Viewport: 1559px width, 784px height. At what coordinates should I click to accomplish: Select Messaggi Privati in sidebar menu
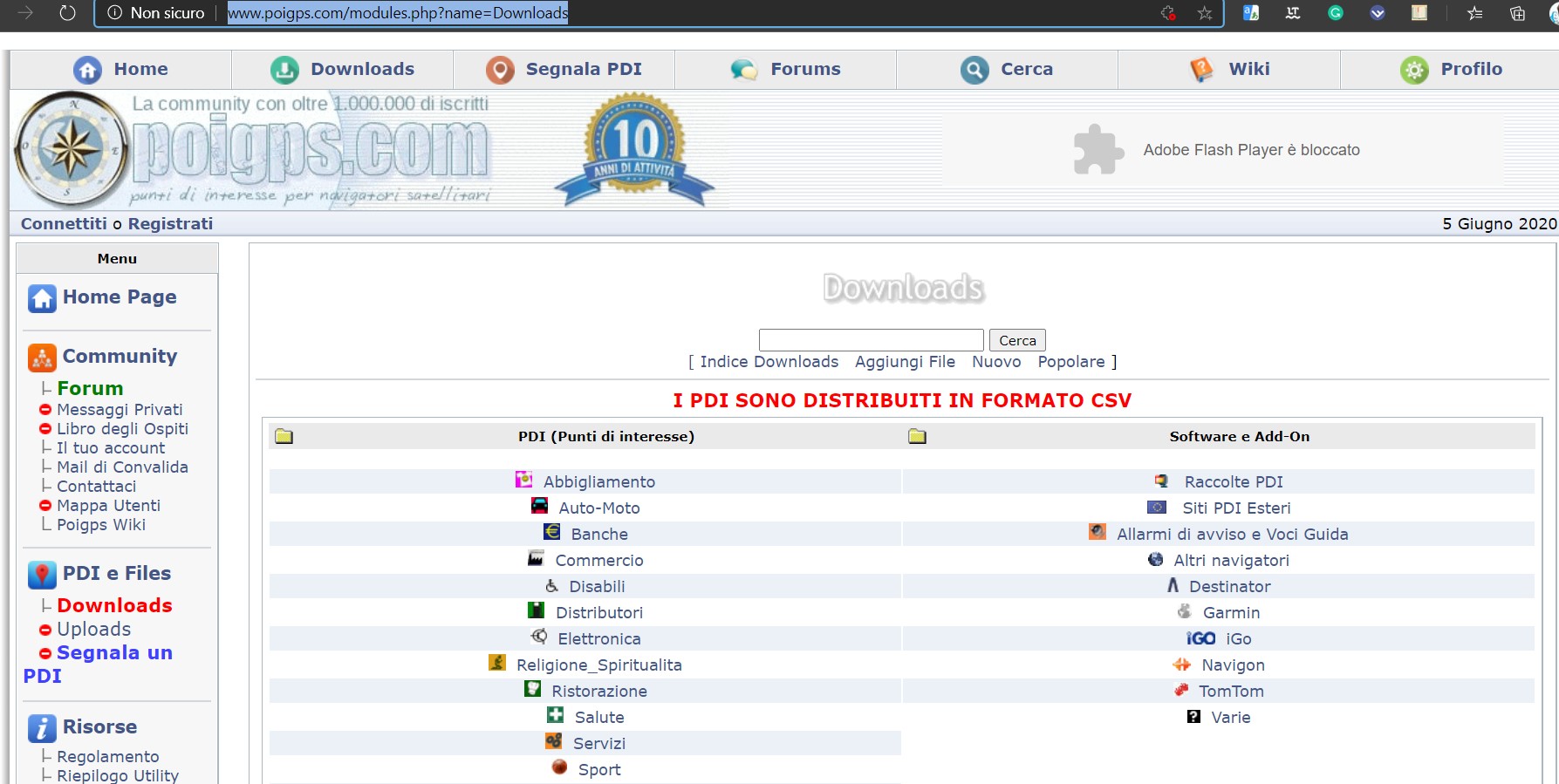[120, 409]
